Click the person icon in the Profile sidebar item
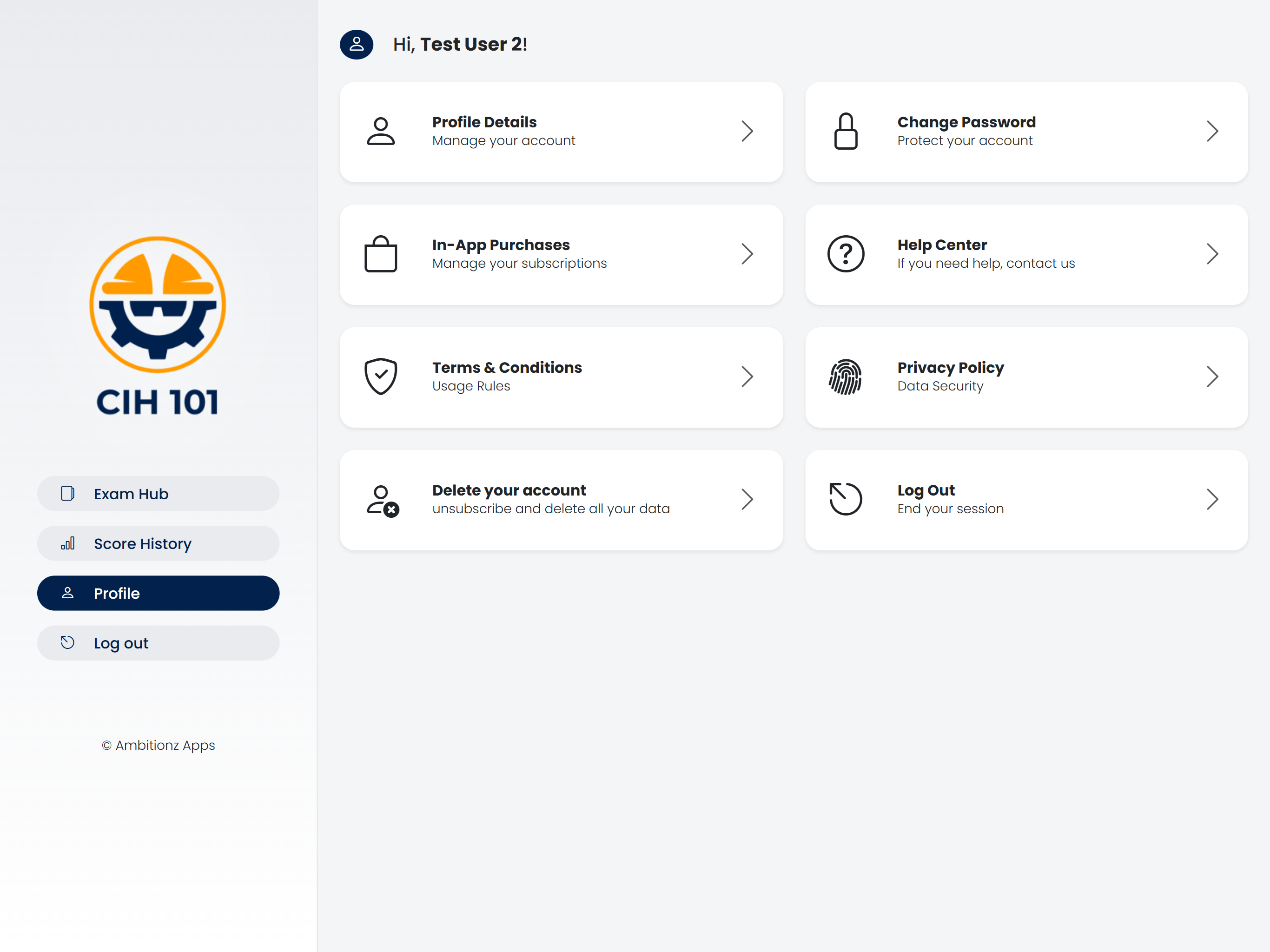This screenshot has height=952, width=1270. click(68, 593)
